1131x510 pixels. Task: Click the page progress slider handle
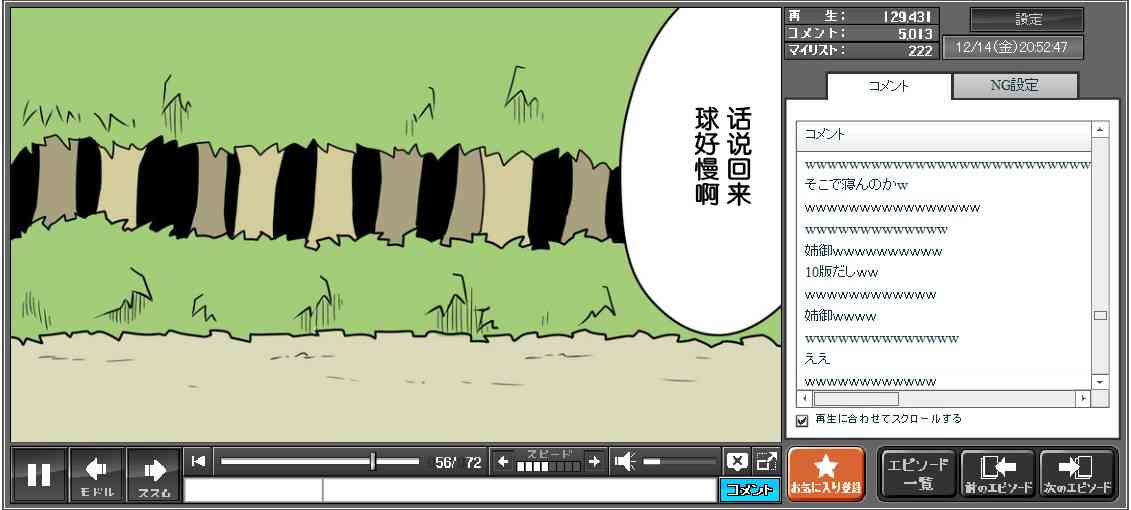(373, 461)
